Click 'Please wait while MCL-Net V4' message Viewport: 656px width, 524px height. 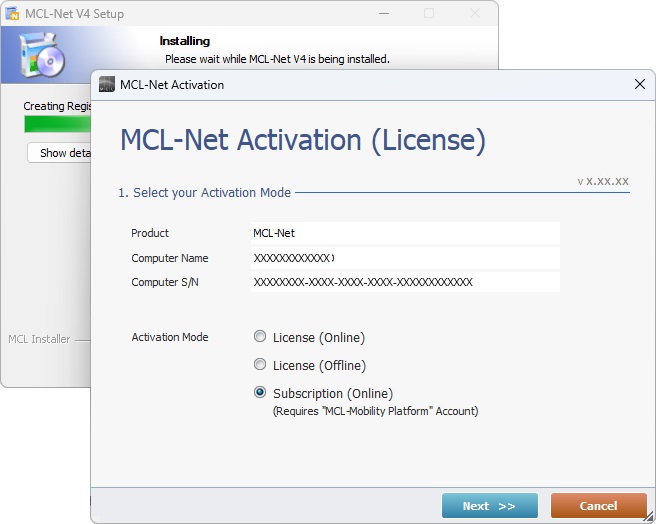point(277,59)
